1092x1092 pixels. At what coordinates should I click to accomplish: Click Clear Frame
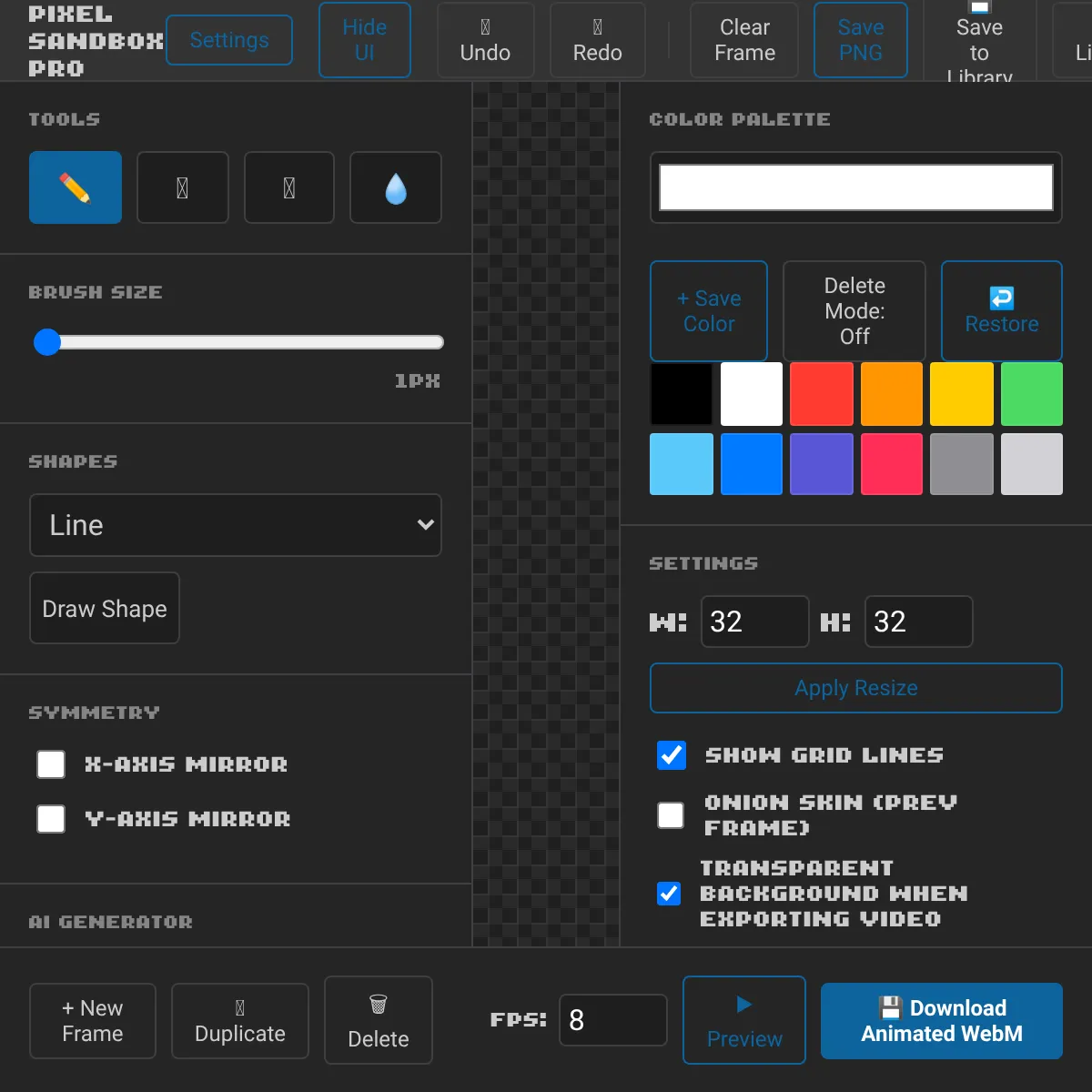744,40
